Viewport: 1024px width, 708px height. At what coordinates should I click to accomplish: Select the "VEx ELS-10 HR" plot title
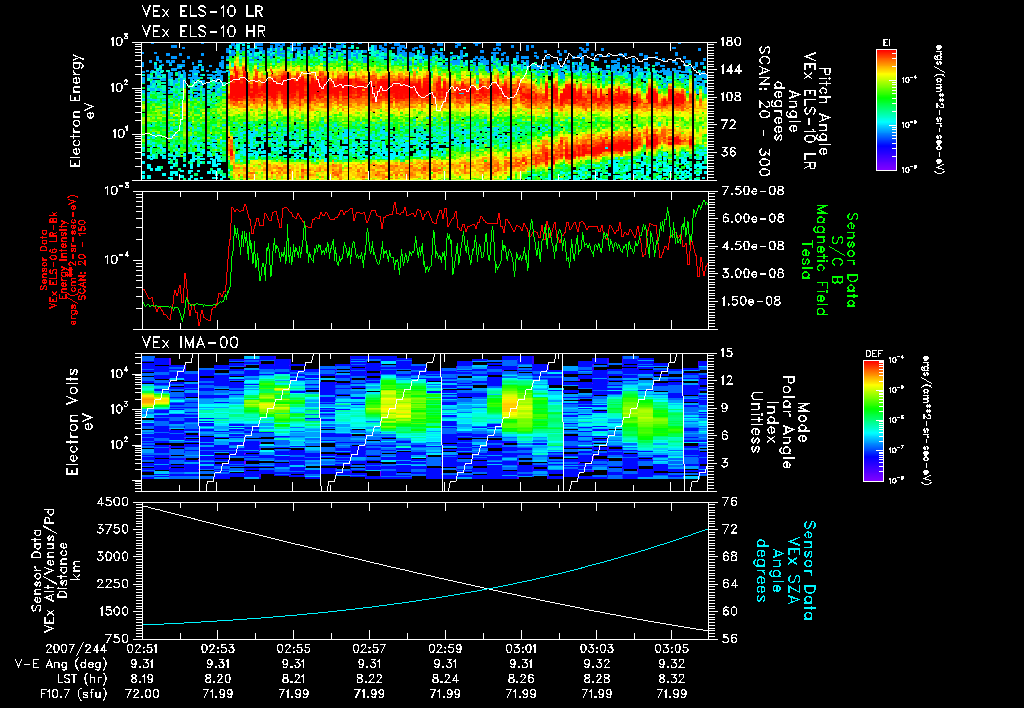coord(203,31)
